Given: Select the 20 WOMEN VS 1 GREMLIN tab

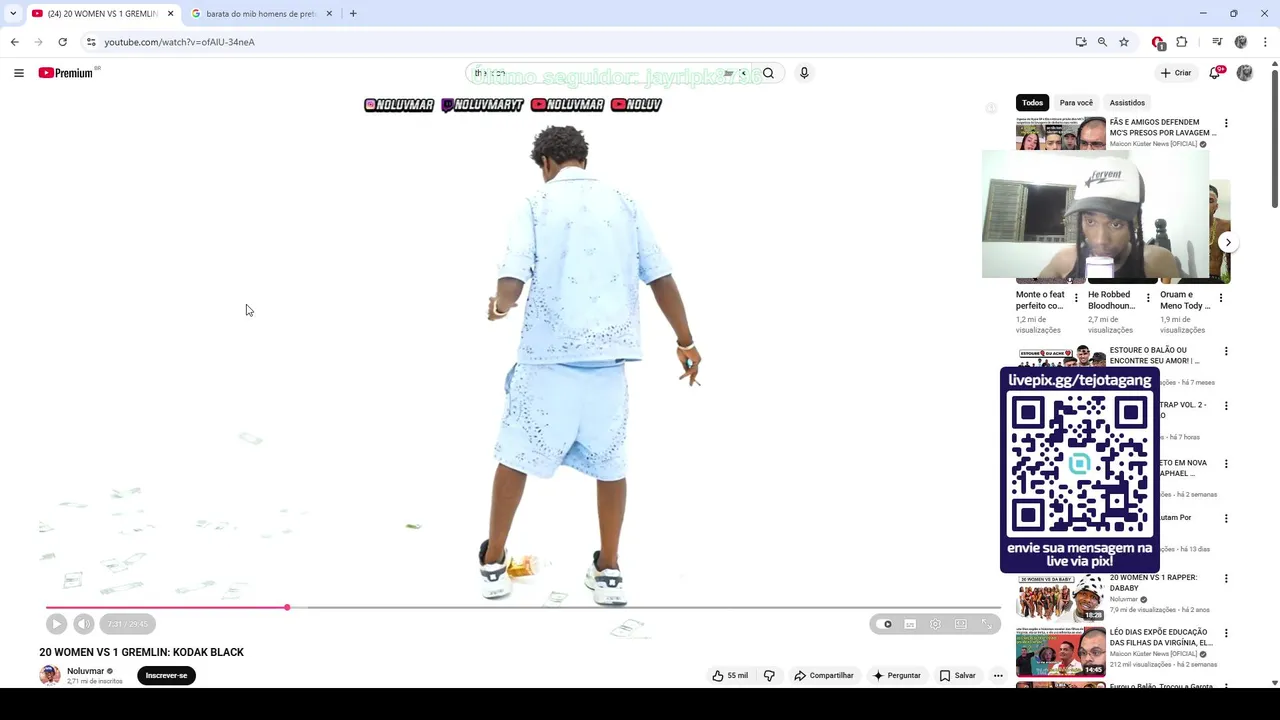Looking at the screenshot, I should 102,14.
